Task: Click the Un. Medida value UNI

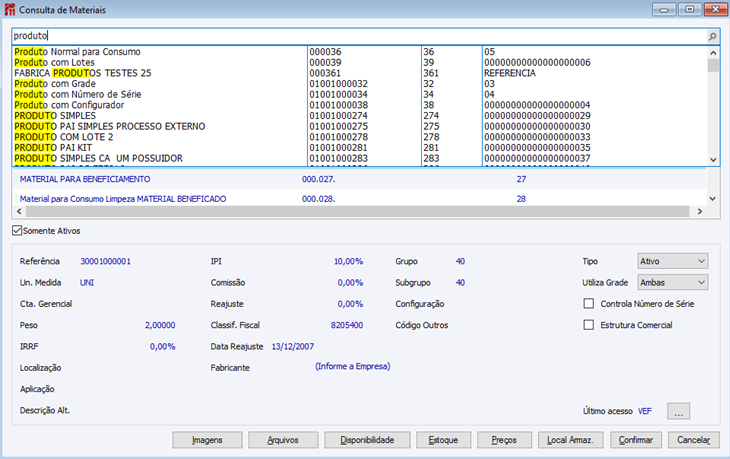Action: pyautogui.click(x=87, y=283)
